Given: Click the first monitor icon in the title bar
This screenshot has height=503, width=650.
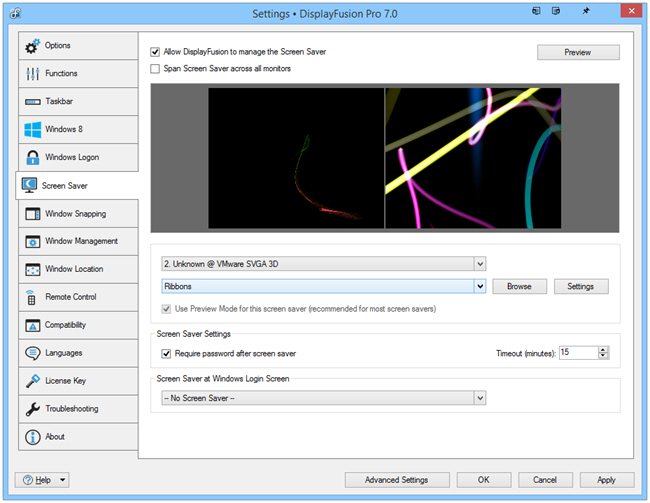Looking at the screenshot, I should click(x=536, y=11).
